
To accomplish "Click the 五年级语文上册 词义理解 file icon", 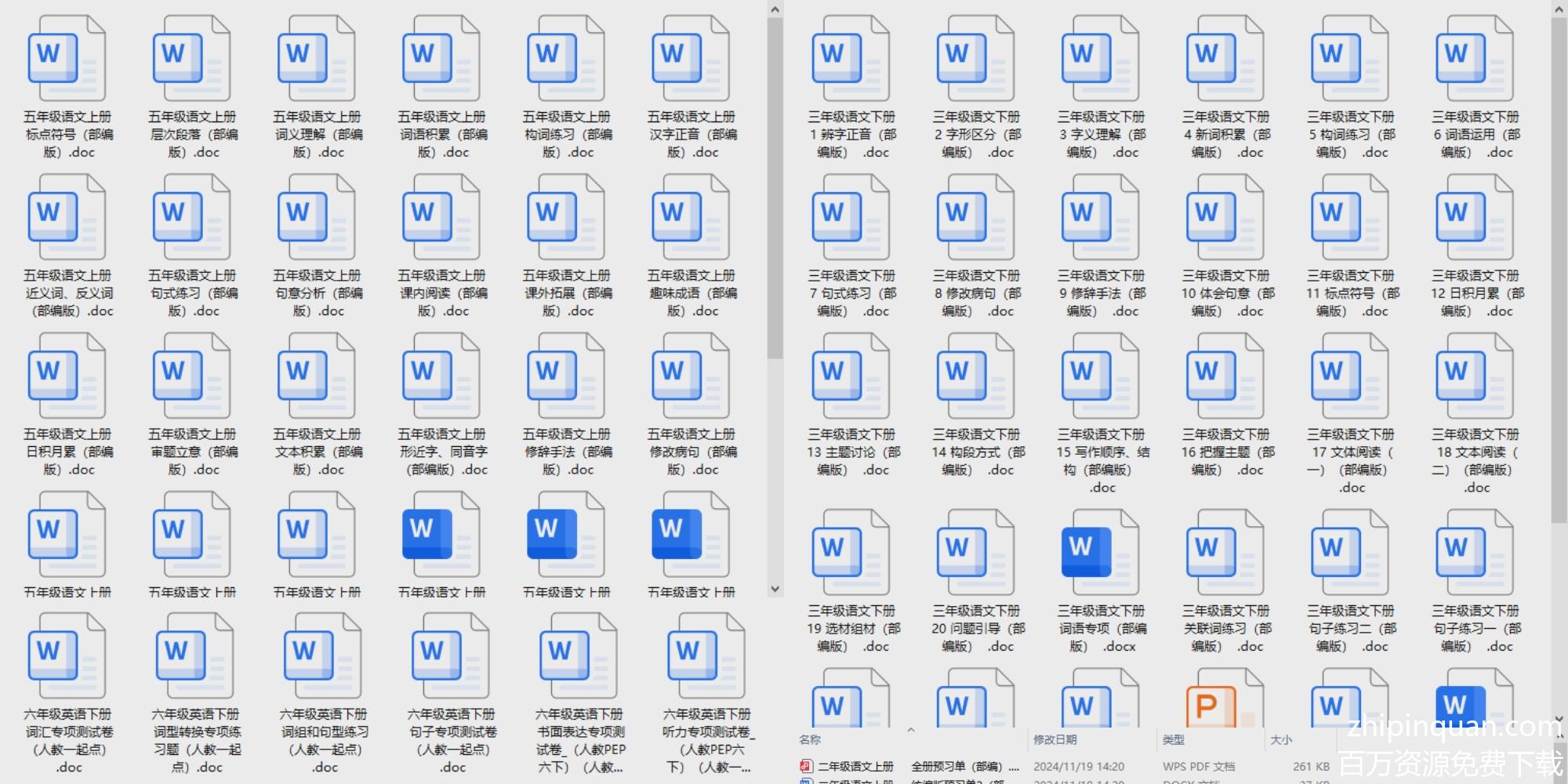I will [x=316, y=59].
